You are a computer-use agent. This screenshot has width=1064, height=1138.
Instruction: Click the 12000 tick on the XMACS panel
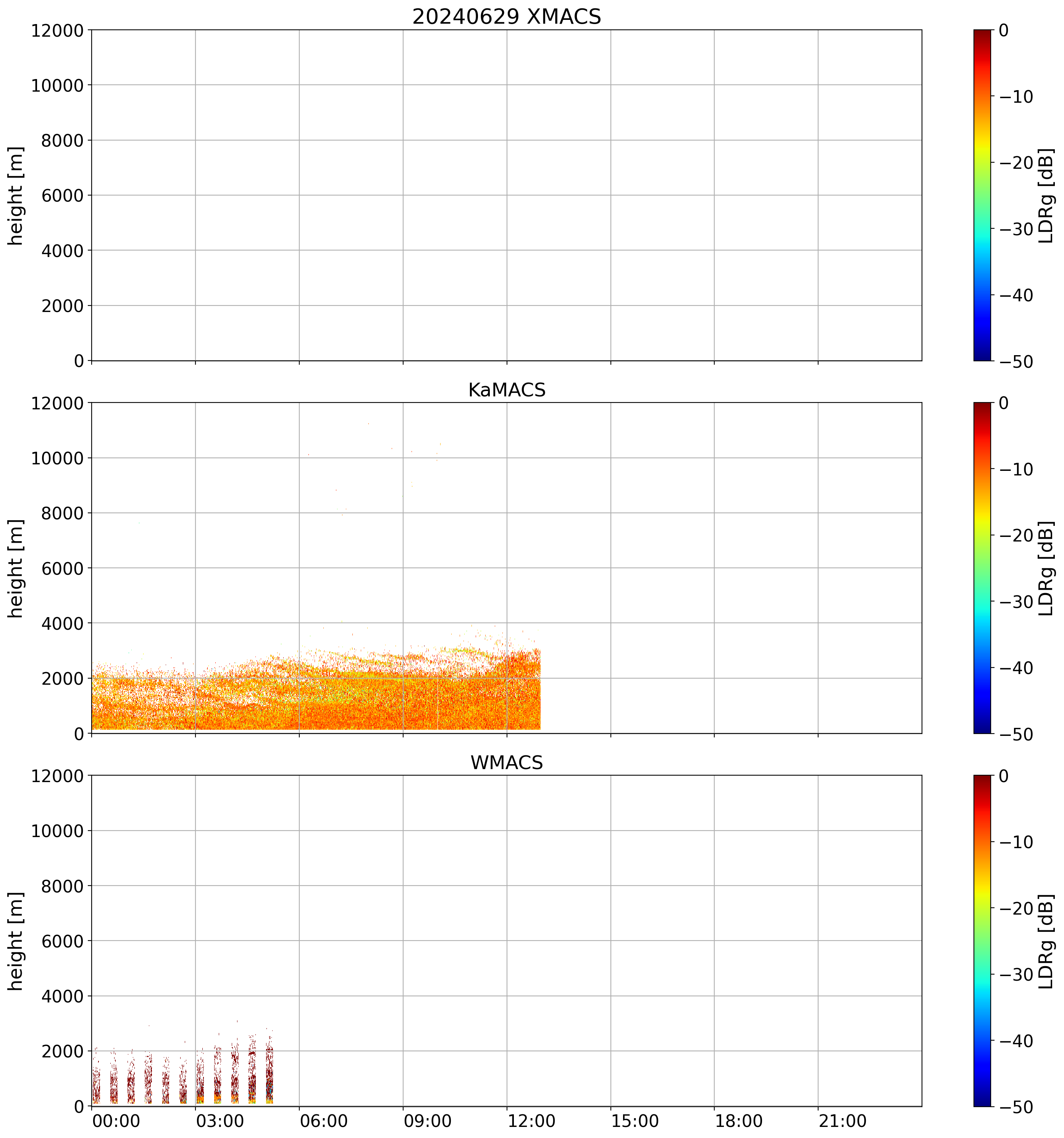(x=57, y=30)
